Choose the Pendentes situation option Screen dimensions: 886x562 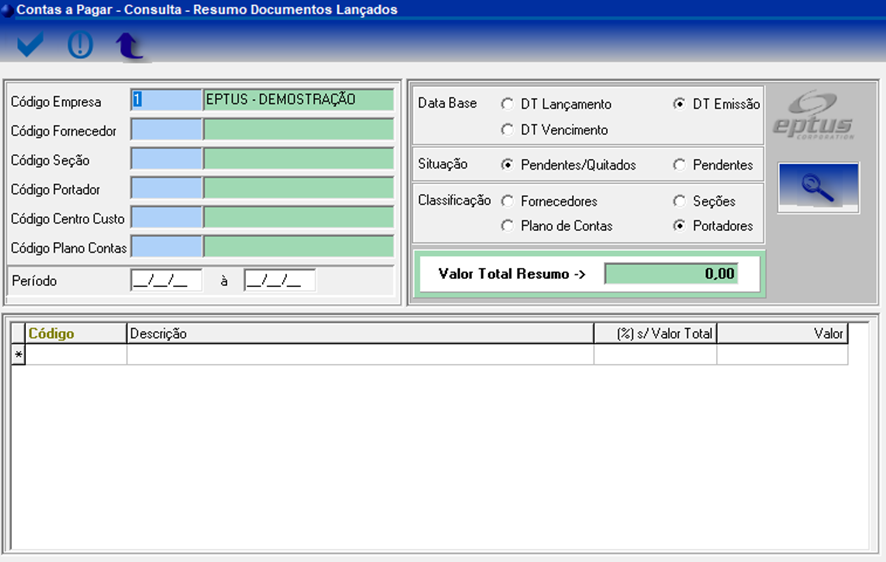680,165
